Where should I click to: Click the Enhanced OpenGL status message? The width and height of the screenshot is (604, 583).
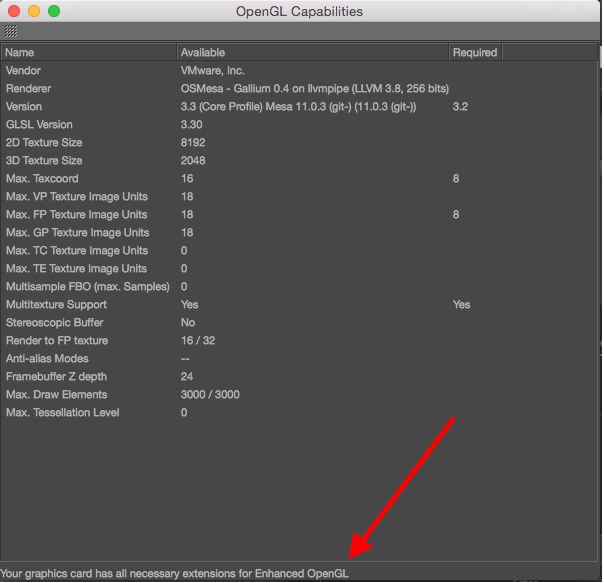tap(174, 574)
